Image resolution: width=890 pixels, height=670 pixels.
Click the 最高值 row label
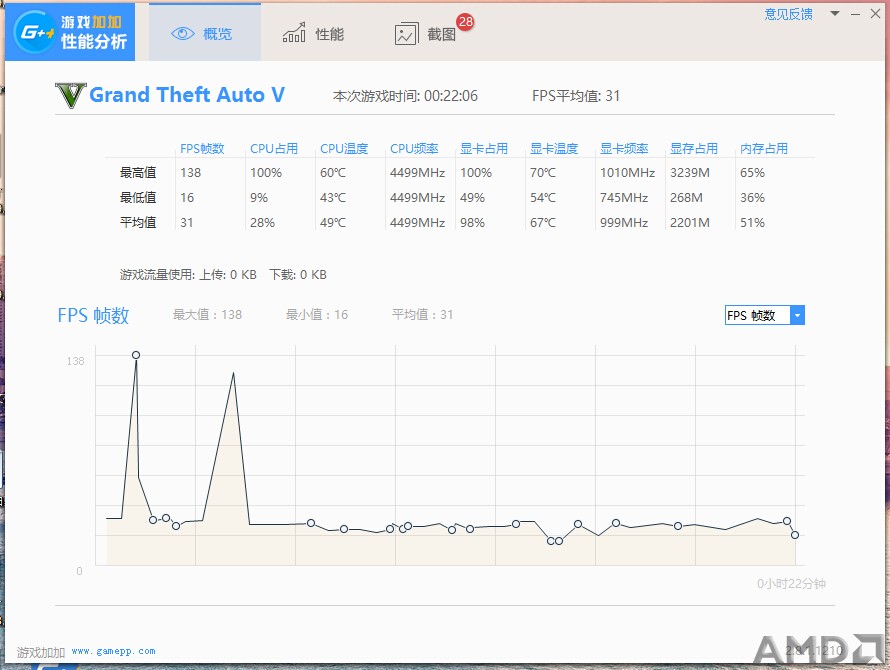[x=138, y=173]
